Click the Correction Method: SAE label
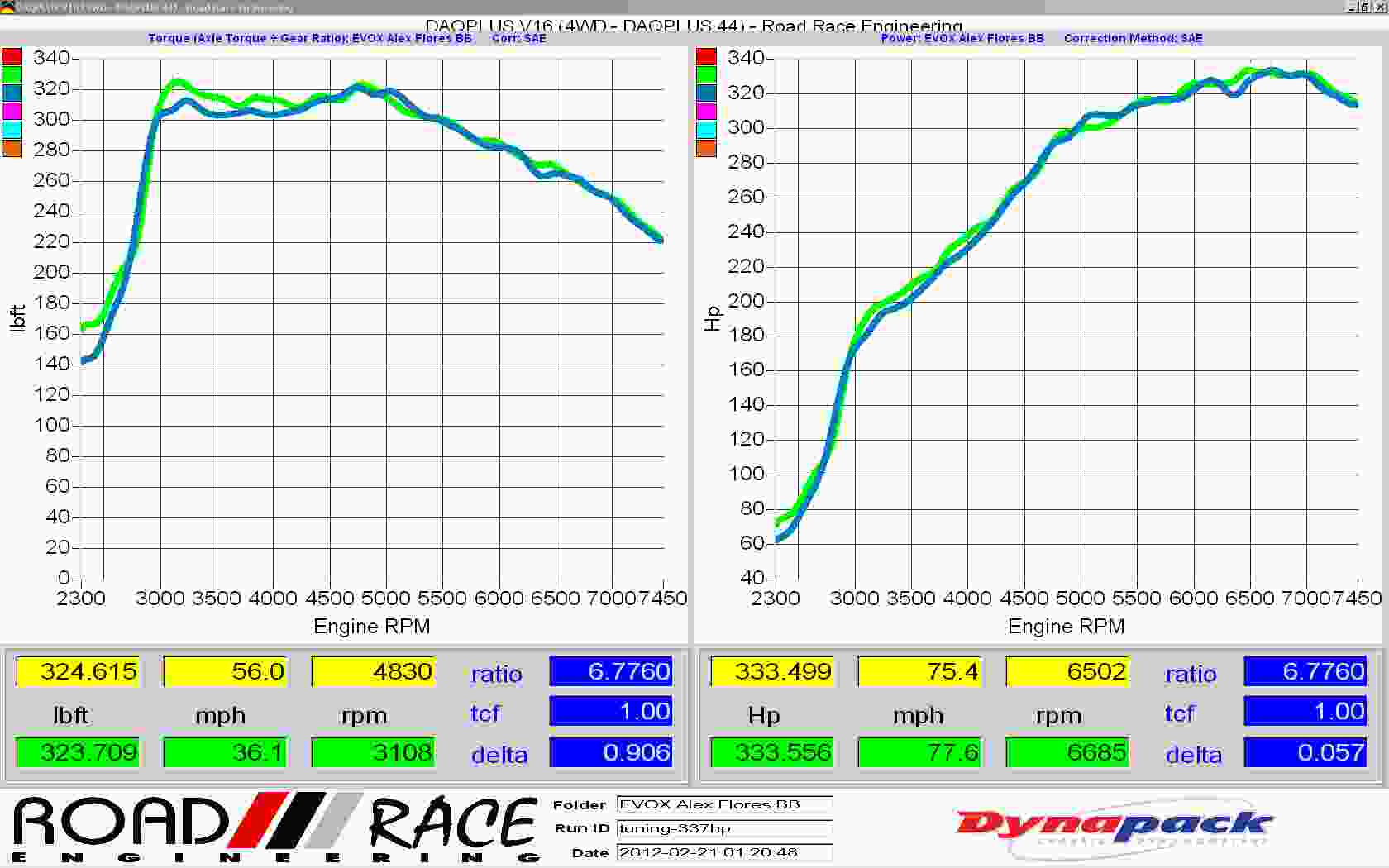Screen dimensions: 1389x868 click(x=1133, y=38)
